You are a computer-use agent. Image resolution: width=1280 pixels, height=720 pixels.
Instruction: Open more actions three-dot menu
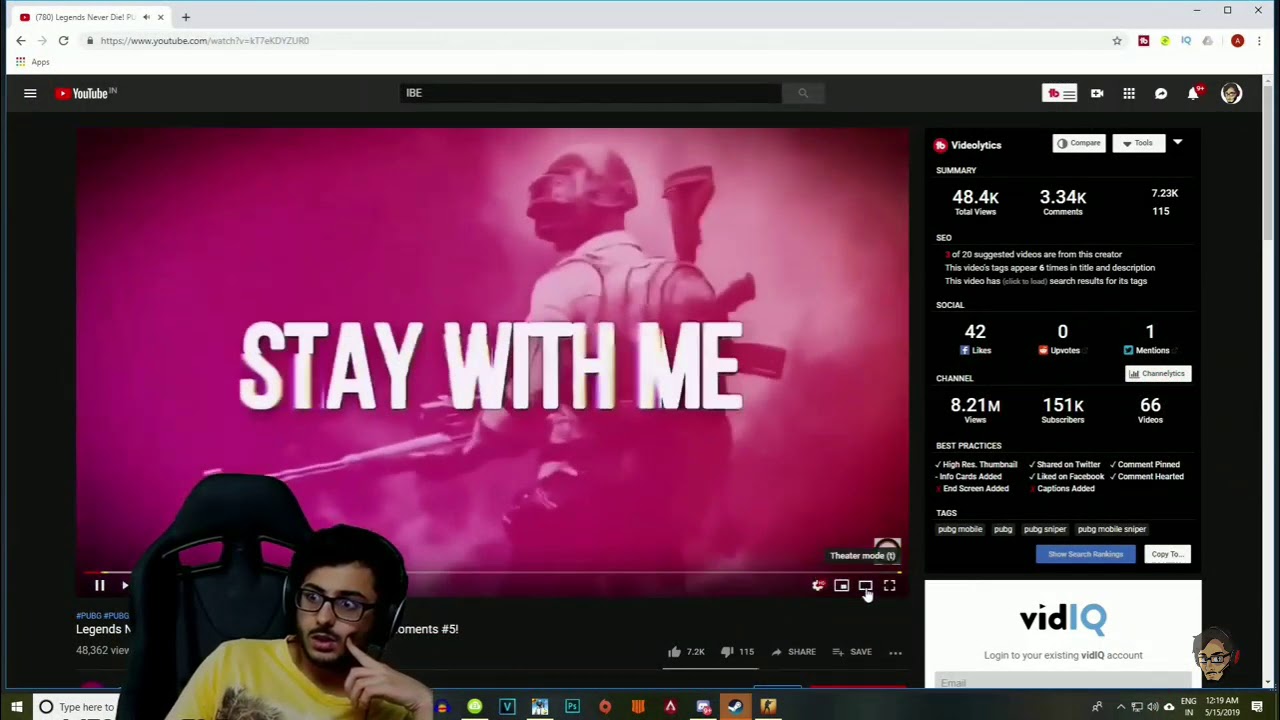(x=895, y=652)
